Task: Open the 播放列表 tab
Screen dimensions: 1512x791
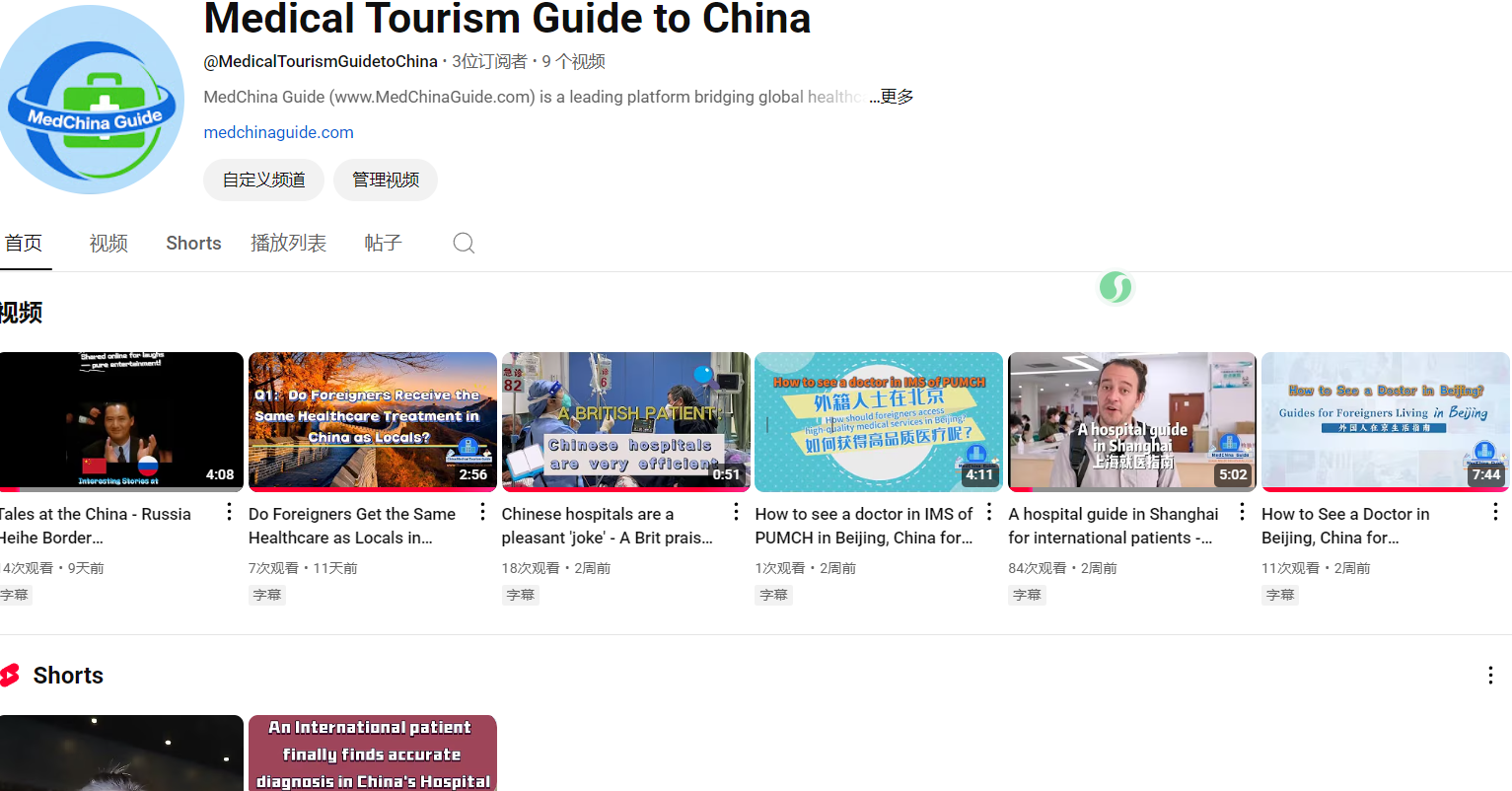Action: click(x=288, y=243)
